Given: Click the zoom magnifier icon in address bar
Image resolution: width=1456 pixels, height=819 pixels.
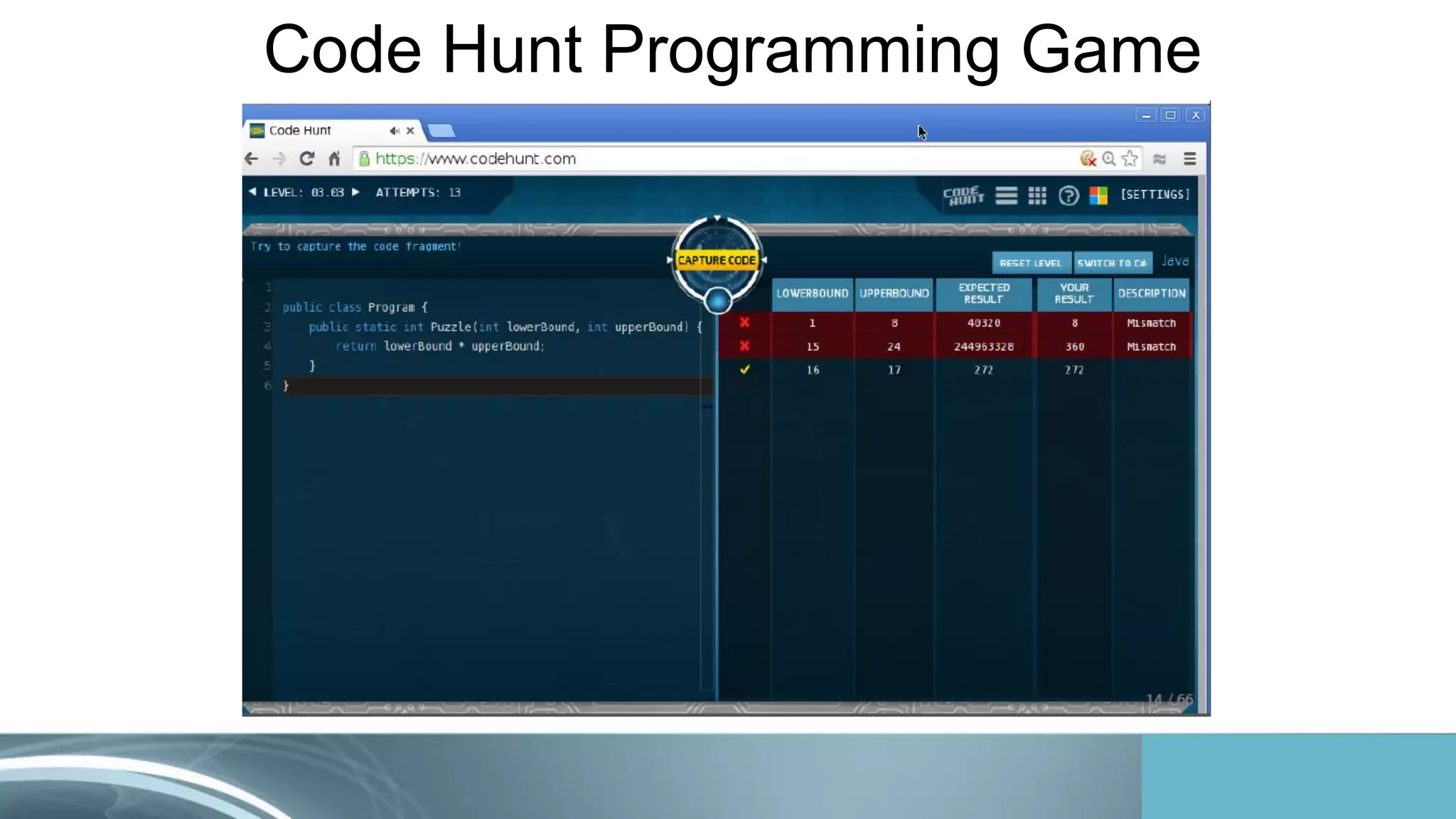Looking at the screenshot, I should (x=1109, y=159).
